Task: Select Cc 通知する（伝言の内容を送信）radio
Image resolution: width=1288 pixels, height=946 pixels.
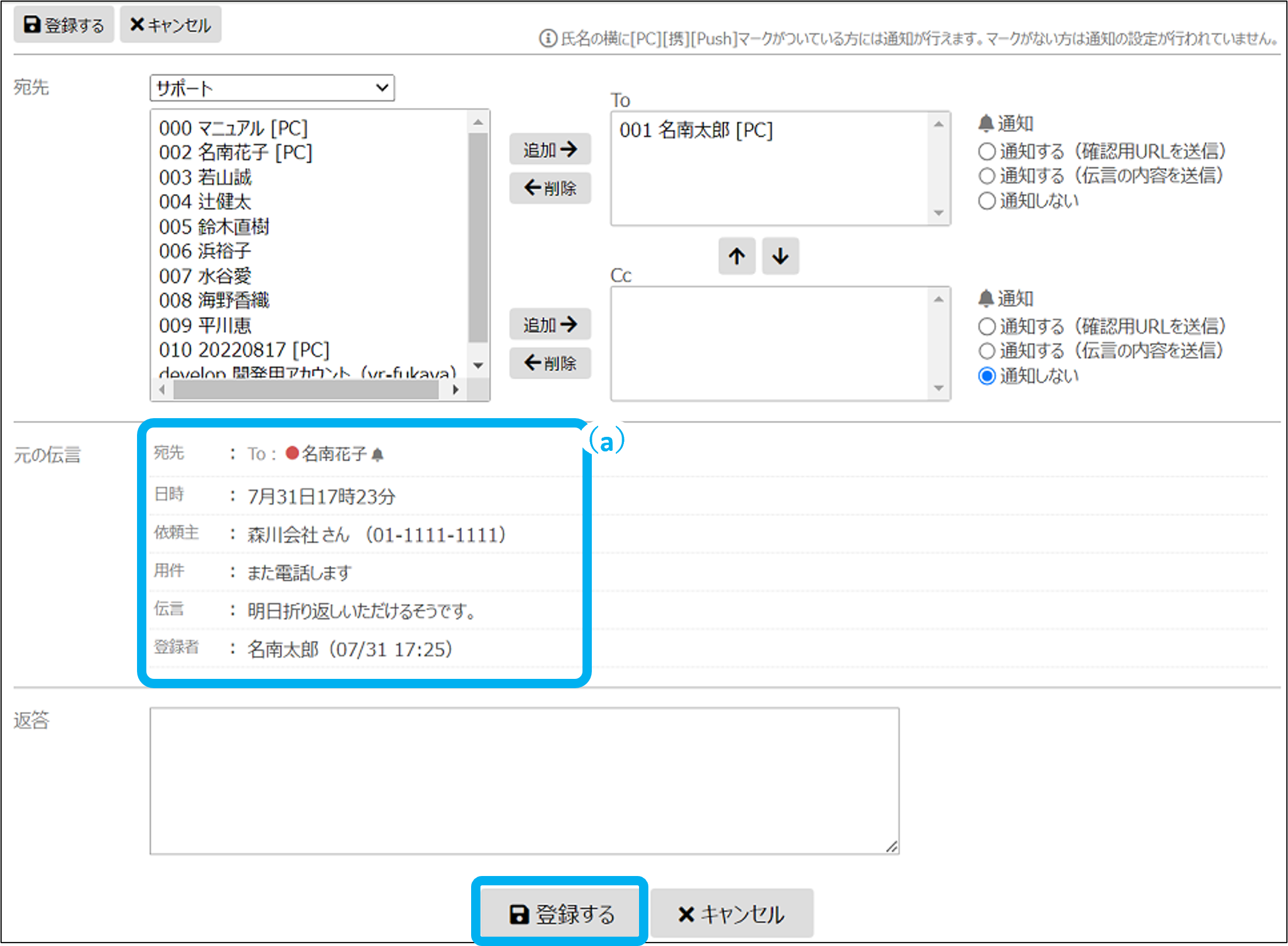Action: (987, 351)
